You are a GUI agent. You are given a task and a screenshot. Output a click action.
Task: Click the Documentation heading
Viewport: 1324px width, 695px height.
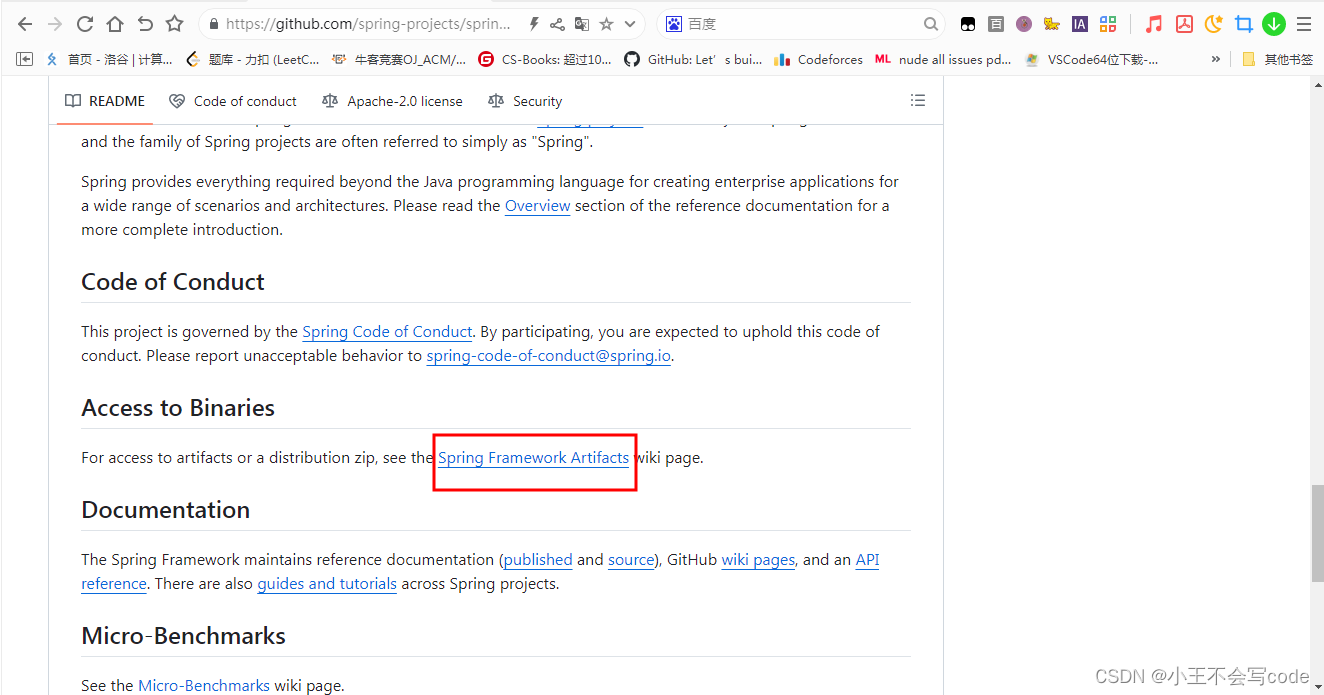166,510
